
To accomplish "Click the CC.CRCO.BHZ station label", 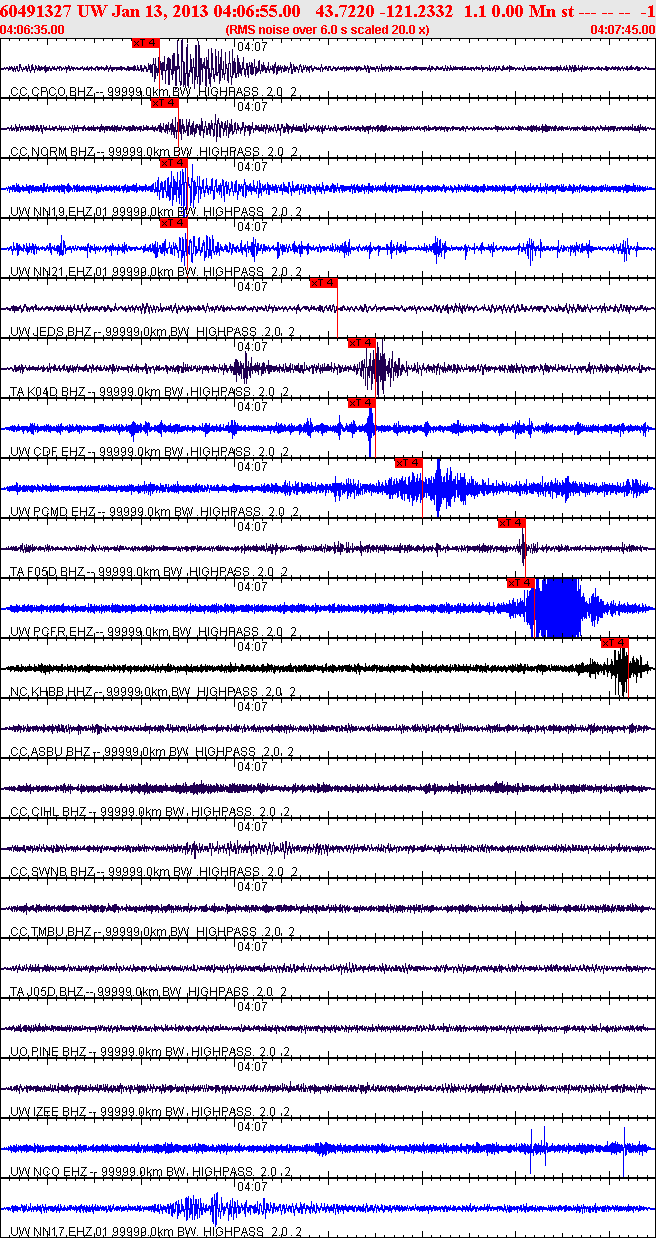I will 51,91.
